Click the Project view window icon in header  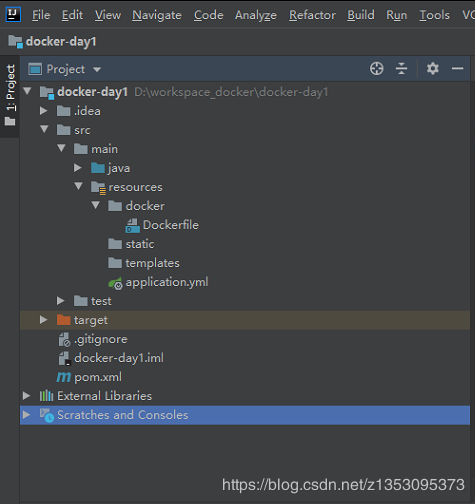tap(35, 69)
